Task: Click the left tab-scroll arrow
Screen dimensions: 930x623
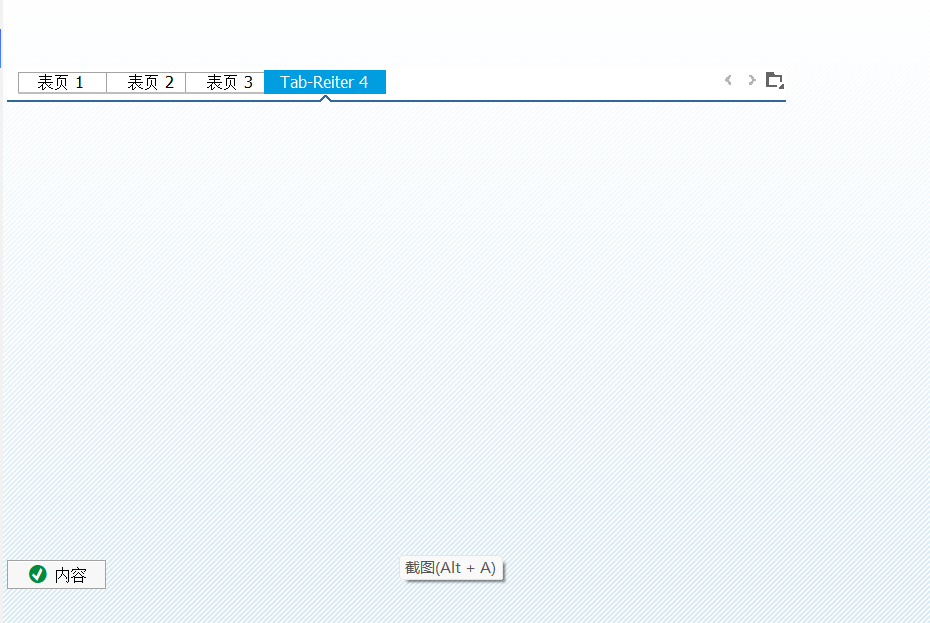Action: 728,80
